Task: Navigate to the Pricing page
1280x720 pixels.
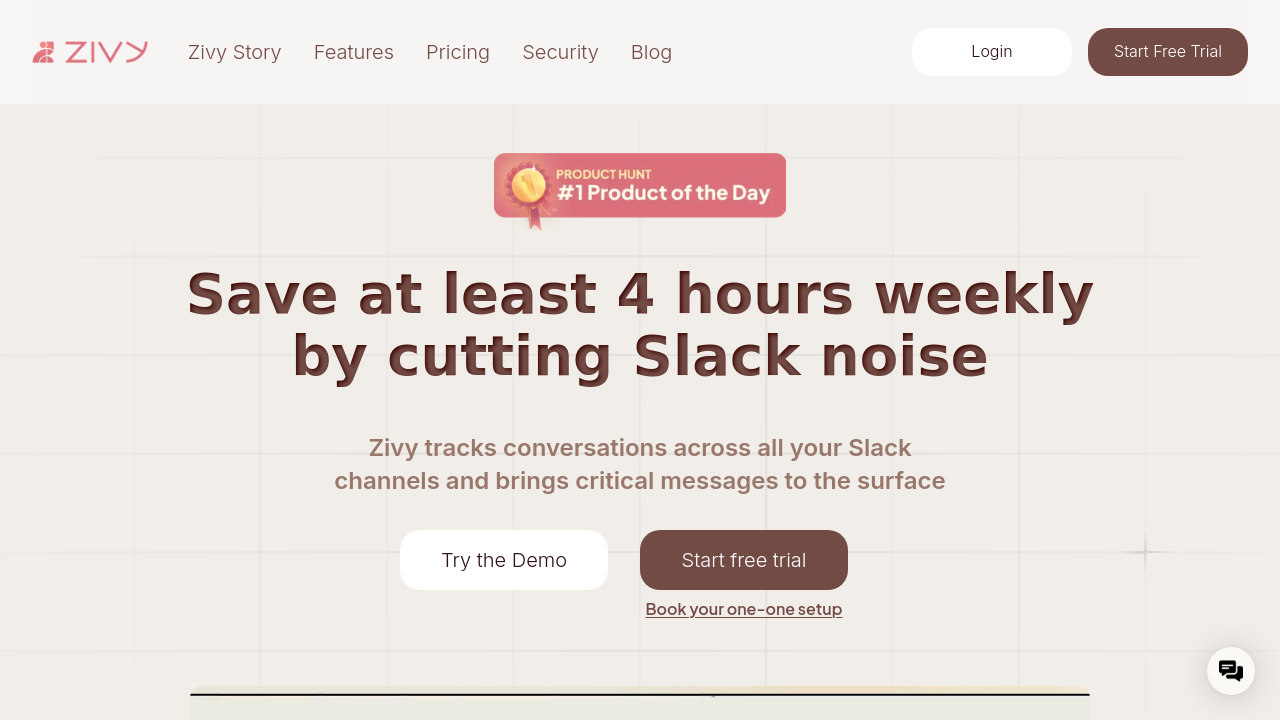Action: point(458,52)
